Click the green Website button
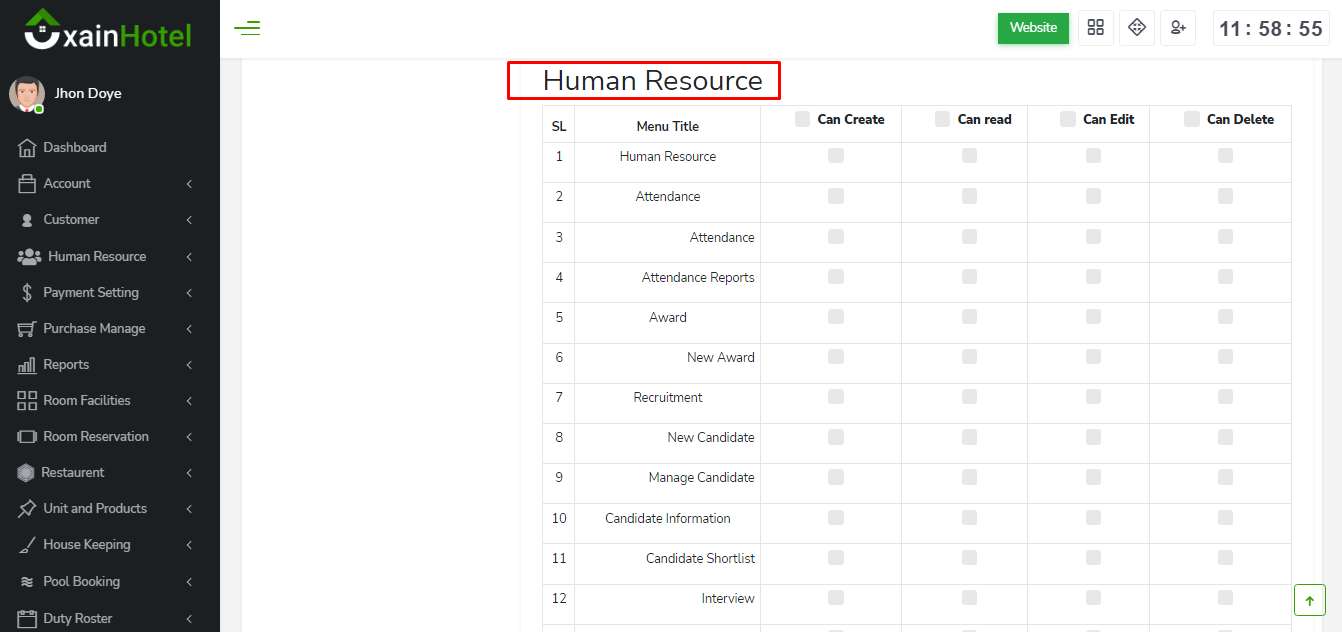Viewport: 1342px width, 632px height. point(1033,28)
